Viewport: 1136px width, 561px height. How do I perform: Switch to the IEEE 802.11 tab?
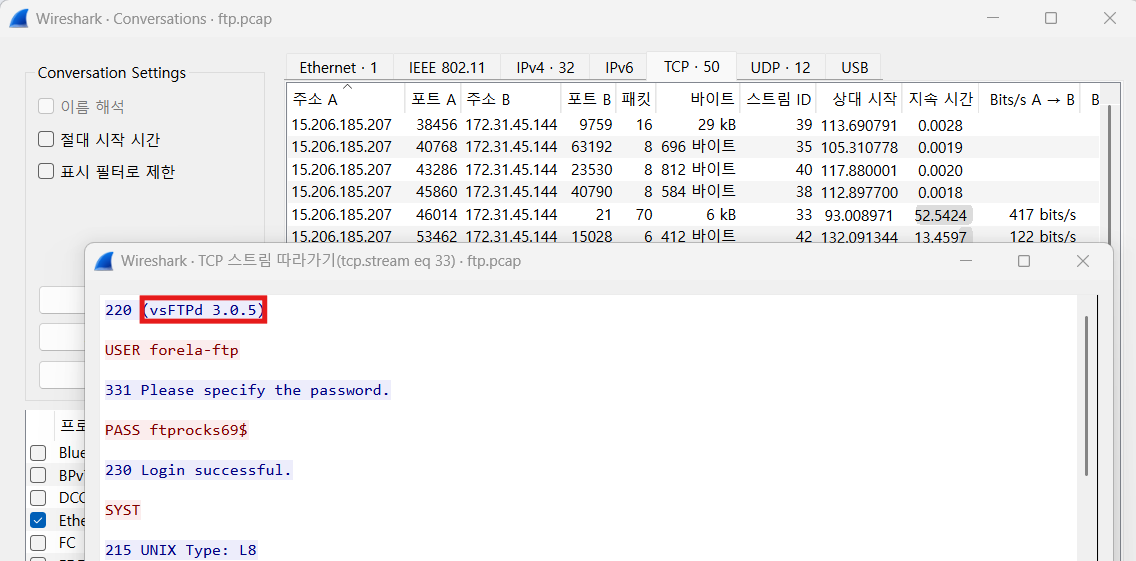tap(446, 67)
